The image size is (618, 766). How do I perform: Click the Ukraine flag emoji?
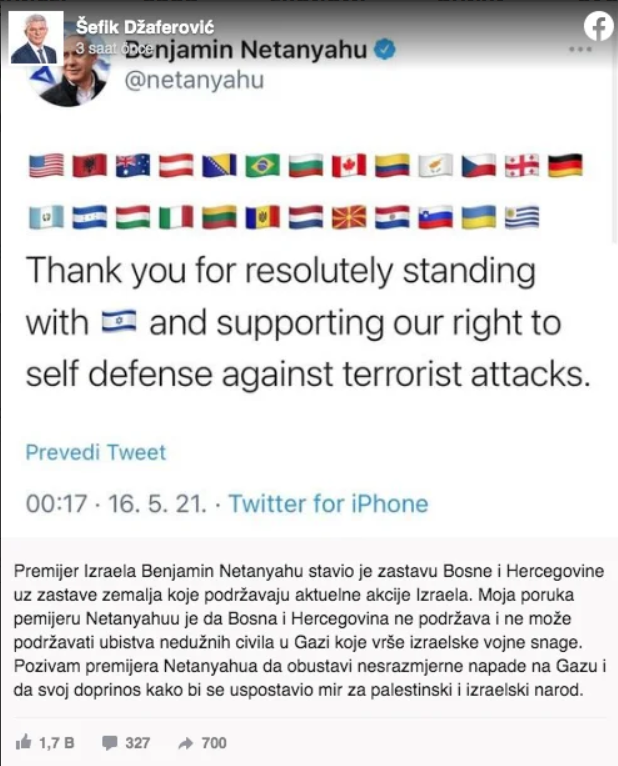479,217
